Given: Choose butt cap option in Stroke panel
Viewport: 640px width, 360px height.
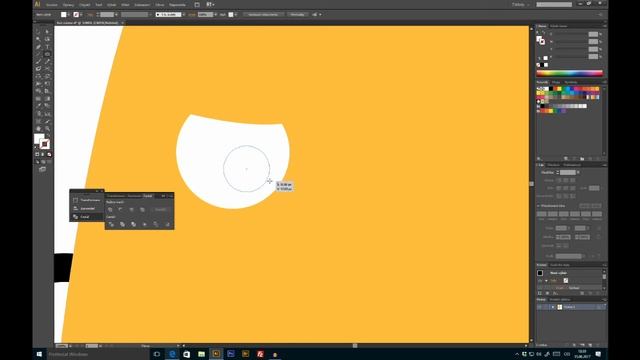Looking at the screenshot, I should click(x=559, y=180).
